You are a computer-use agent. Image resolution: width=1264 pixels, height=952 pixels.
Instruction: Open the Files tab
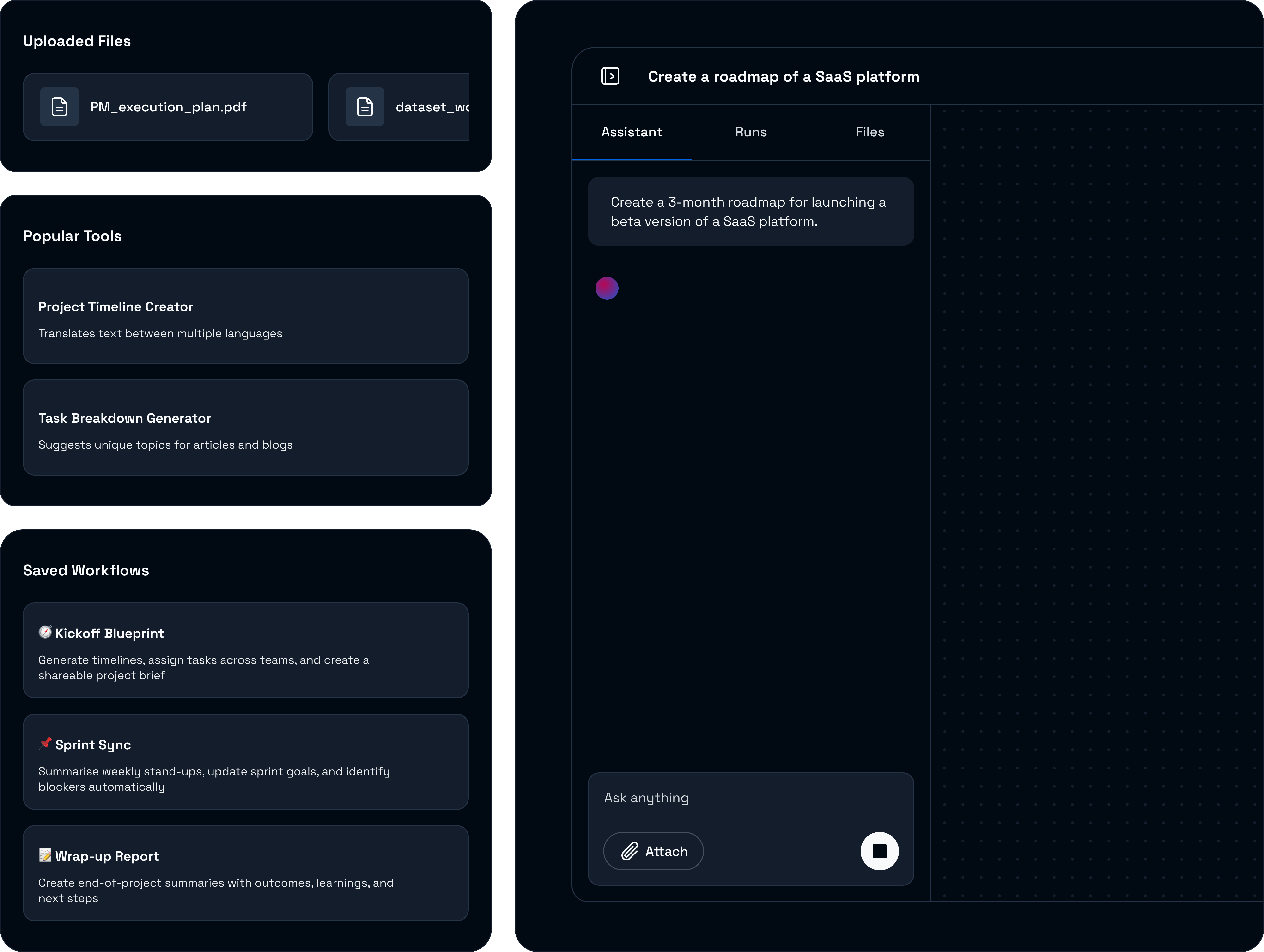870,132
